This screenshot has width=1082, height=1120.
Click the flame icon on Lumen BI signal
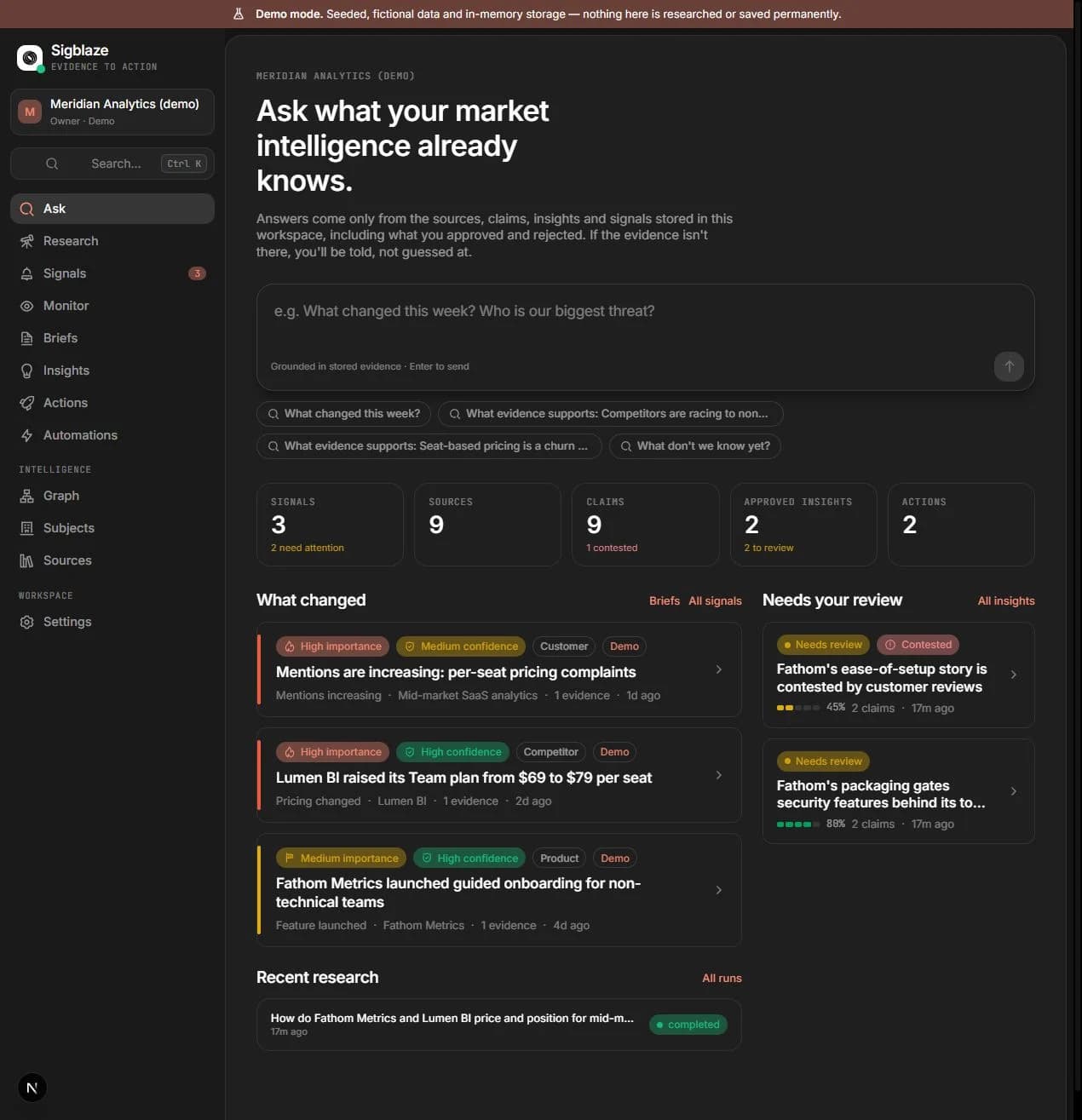pyautogui.click(x=290, y=752)
